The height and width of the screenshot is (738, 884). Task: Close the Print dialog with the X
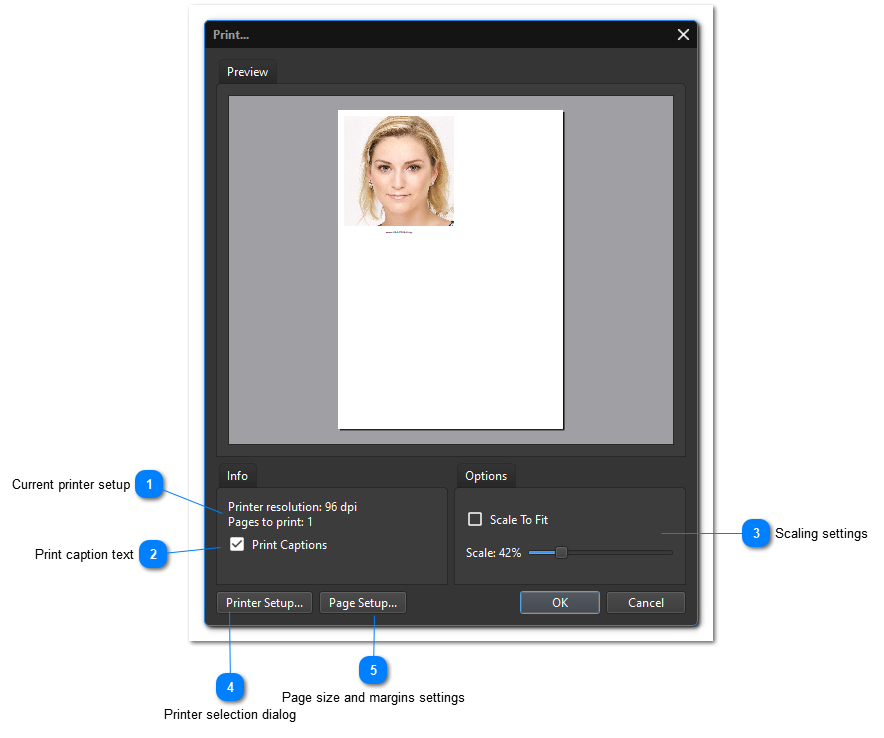click(683, 35)
